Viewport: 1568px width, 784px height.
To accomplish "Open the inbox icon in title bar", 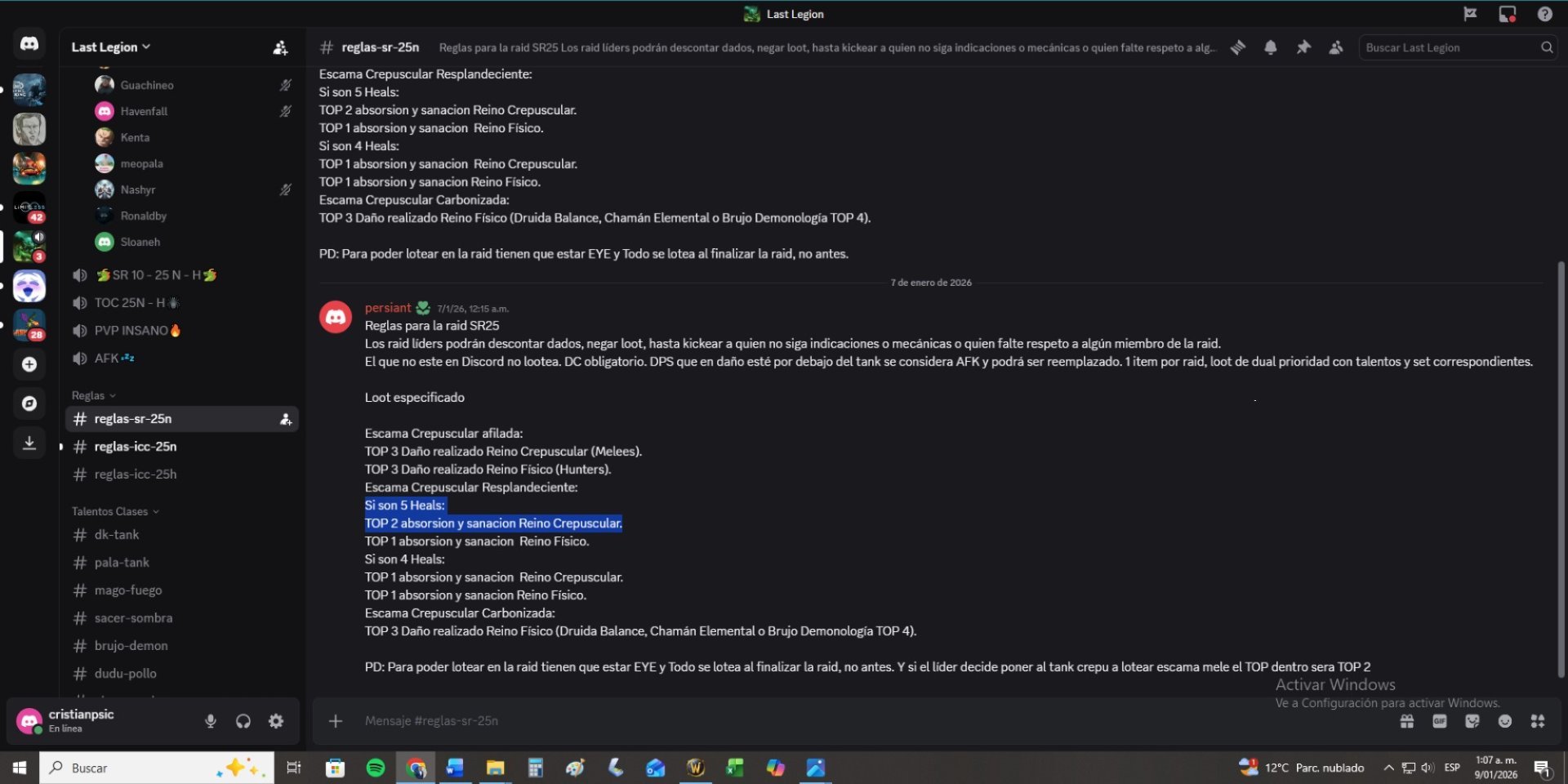I will pyautogui.click(x=1507, y=14).
